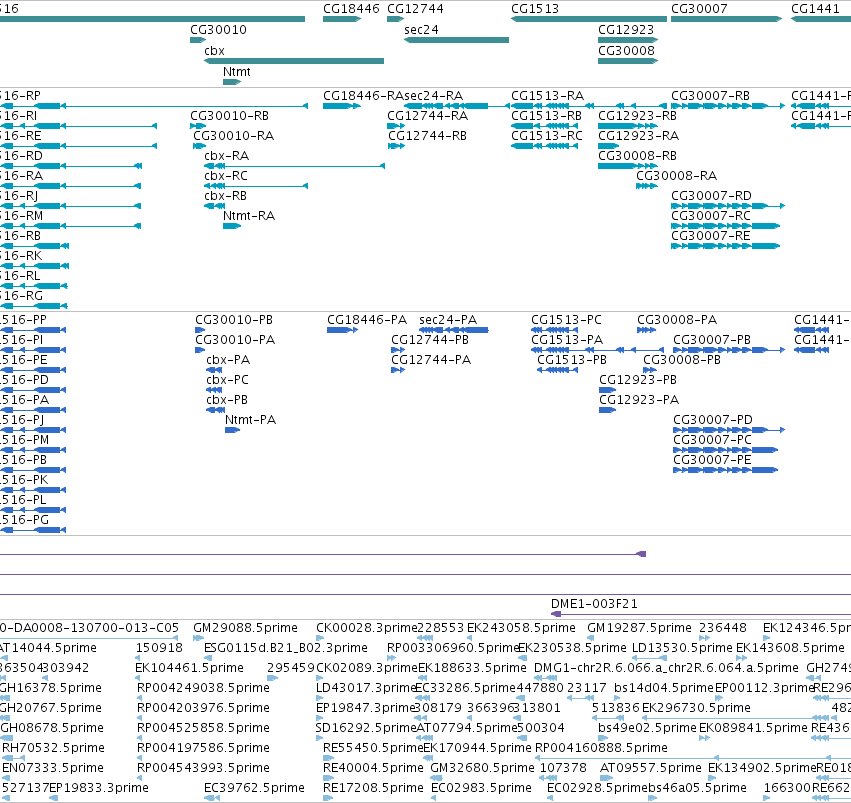Click protein cbx-PA
The width and height of the screenshot is (851, 803).
click(x=228, y=360)
